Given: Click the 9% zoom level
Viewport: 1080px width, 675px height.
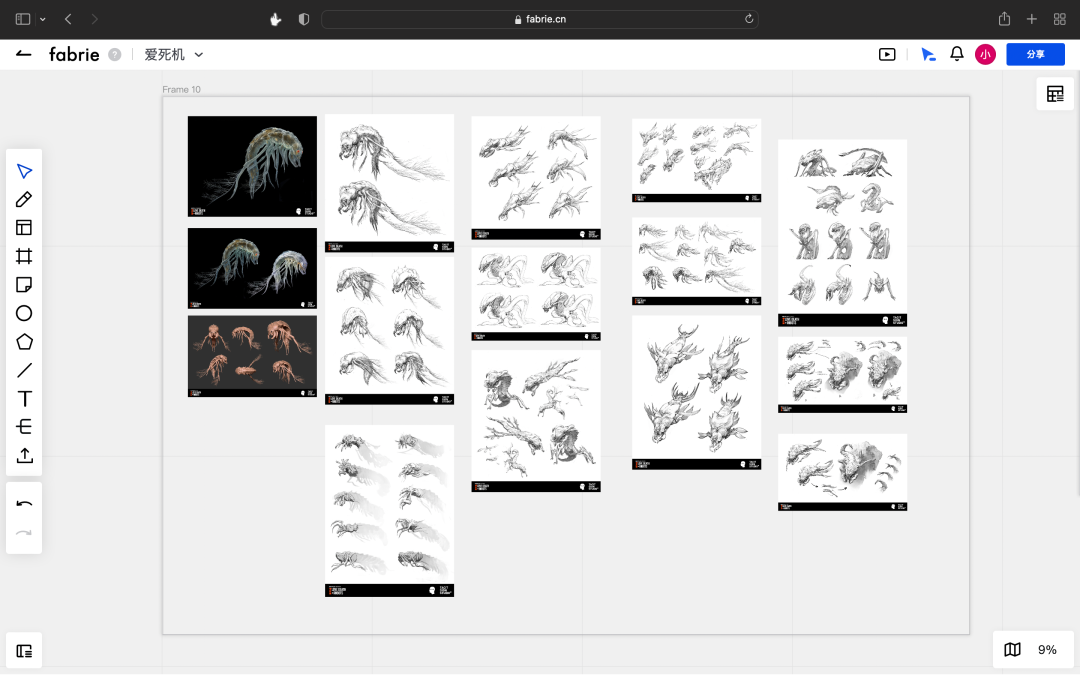Looking at the screenshot, I should pyautogui.click(x=1047, y=650).
